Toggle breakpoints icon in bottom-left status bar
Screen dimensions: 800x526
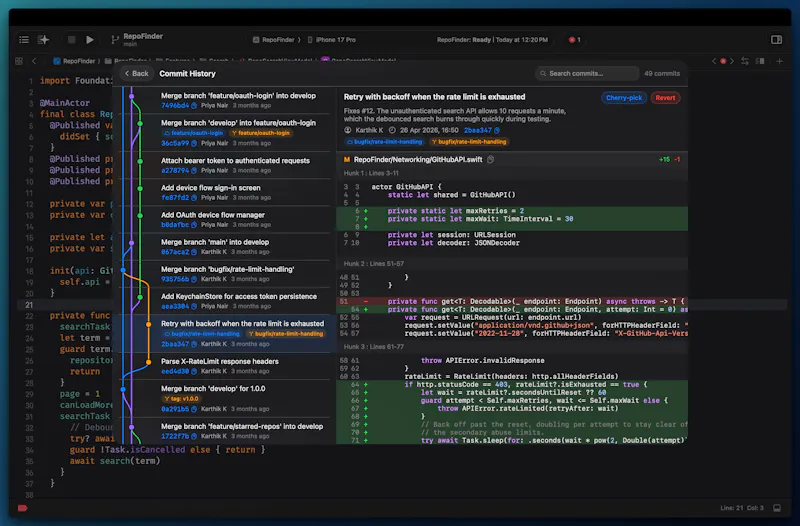(22, 508)
